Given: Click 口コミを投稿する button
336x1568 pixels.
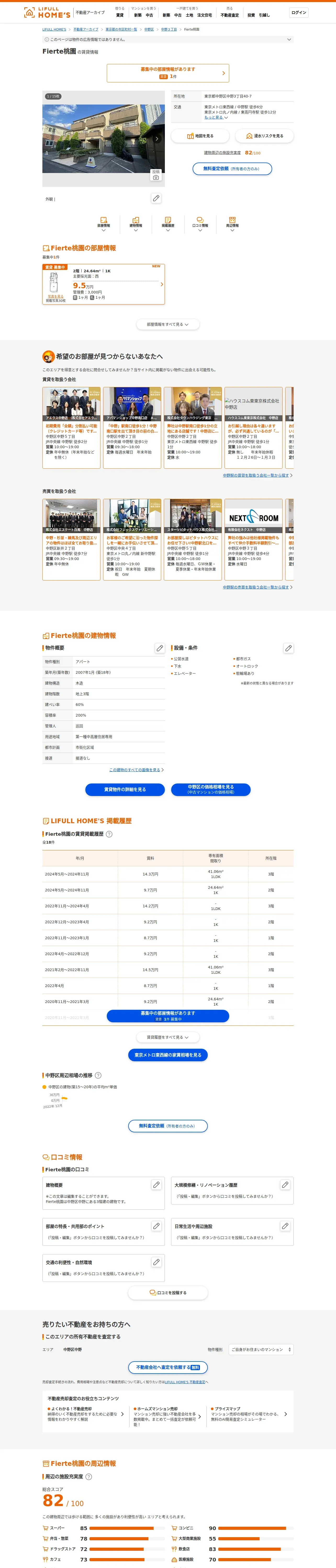Looking at the screenshot, I should (168, 1292).
